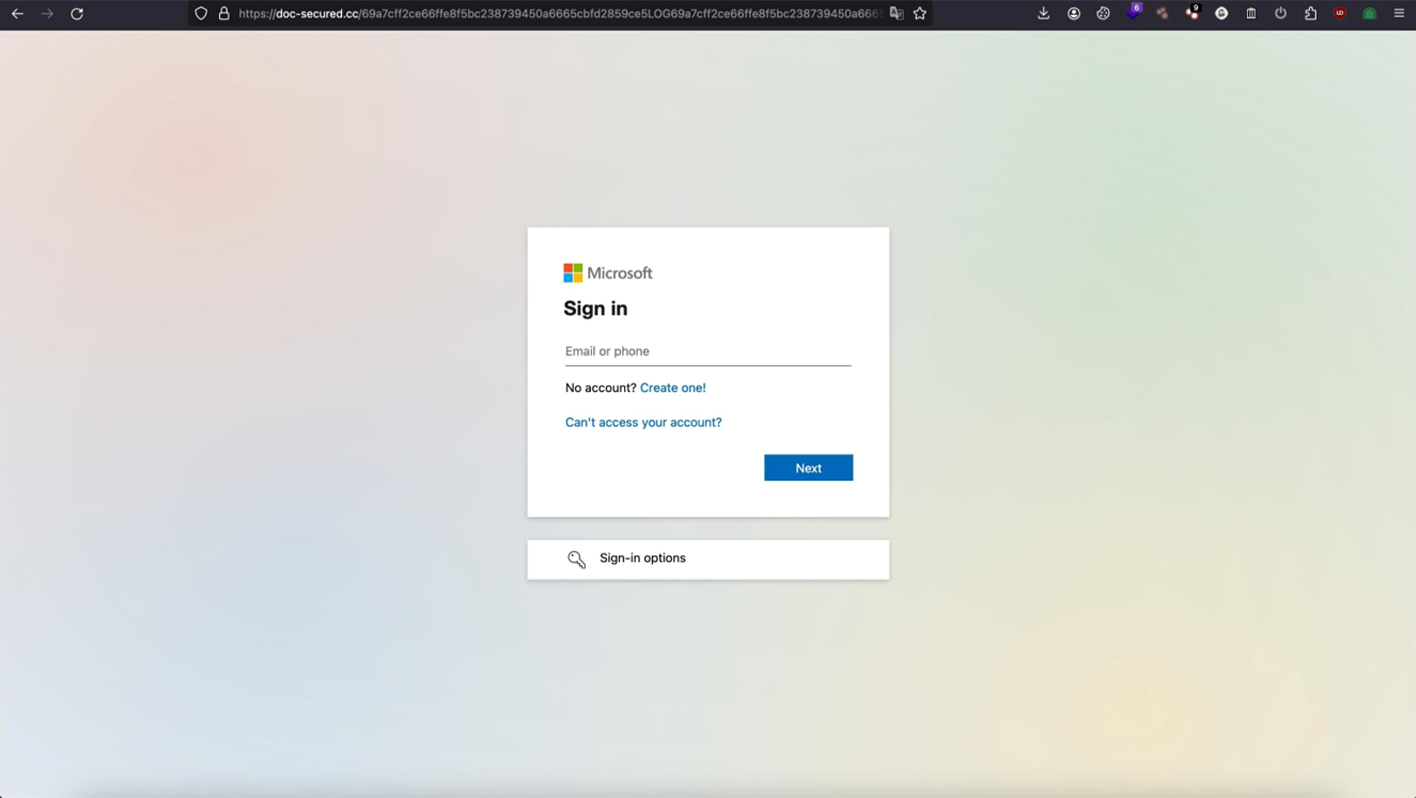Open the extensions puzzle piece menu
1416x798 pixels.
(x=1311, y=14)
